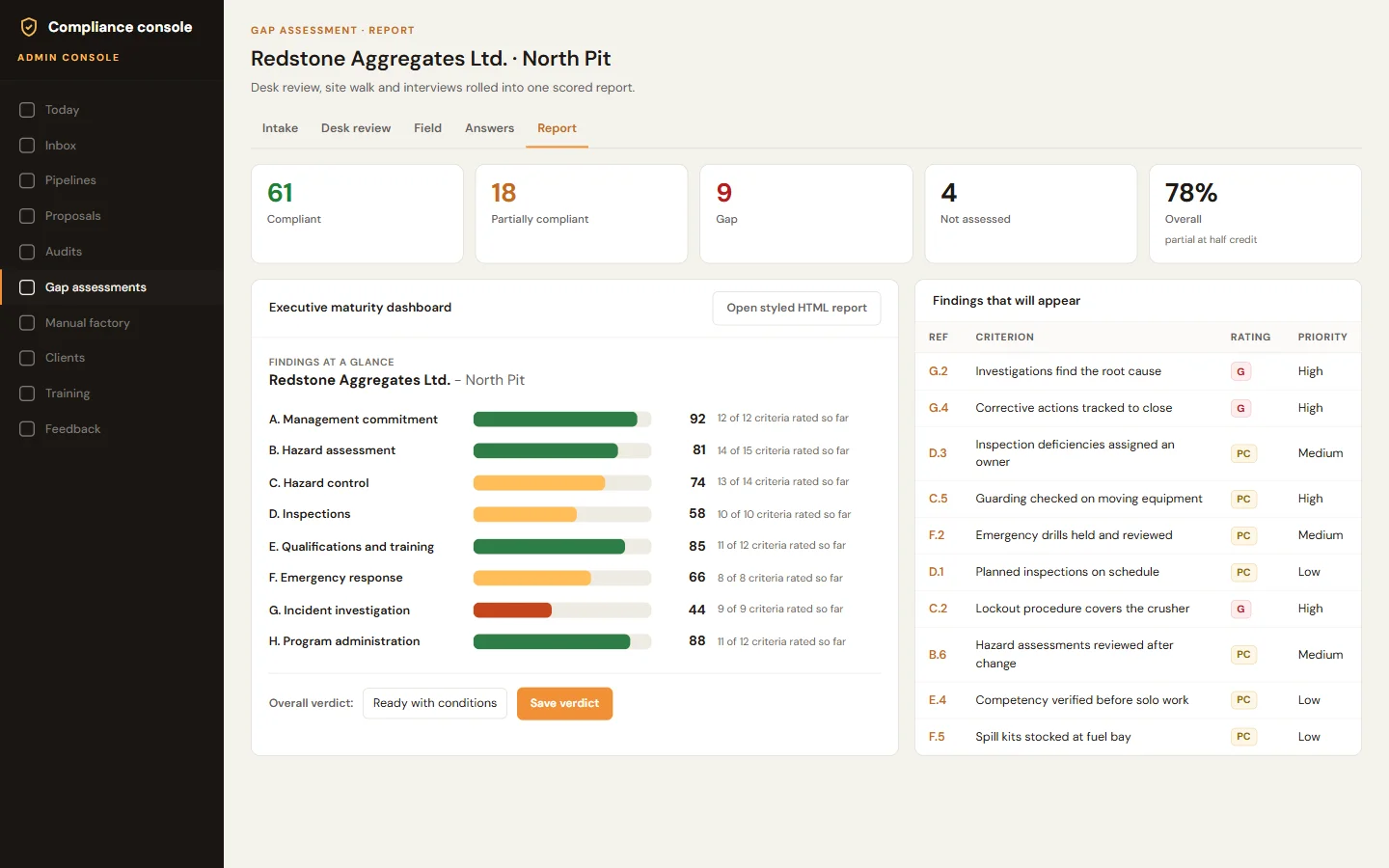Click the 9 Gap summary card
Screen dimensions: 1389x868
coord(806,214)
